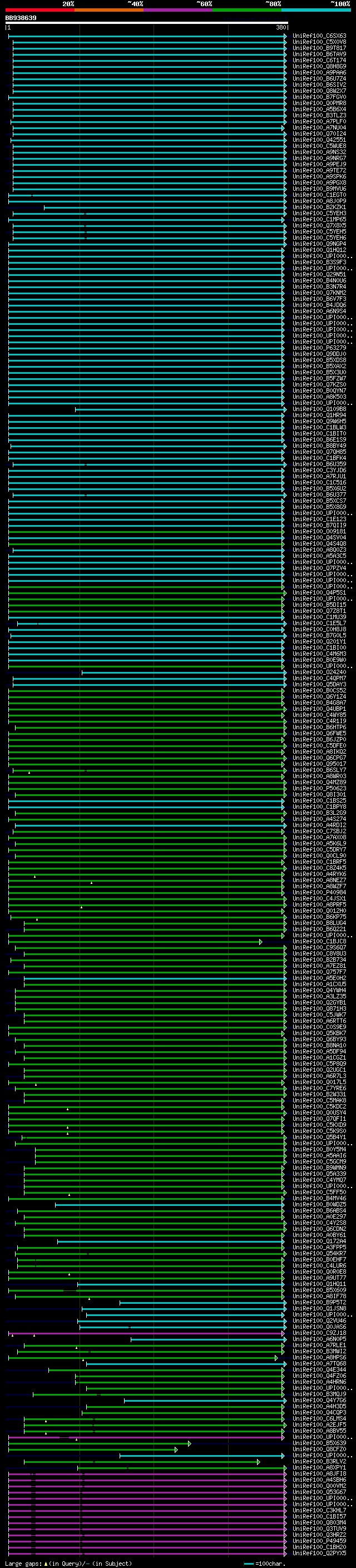This screenshot has width=356, height=1568.
Task: Select UniRef100_Q5DAY3 hit
Action: click(x=319, y=685)
